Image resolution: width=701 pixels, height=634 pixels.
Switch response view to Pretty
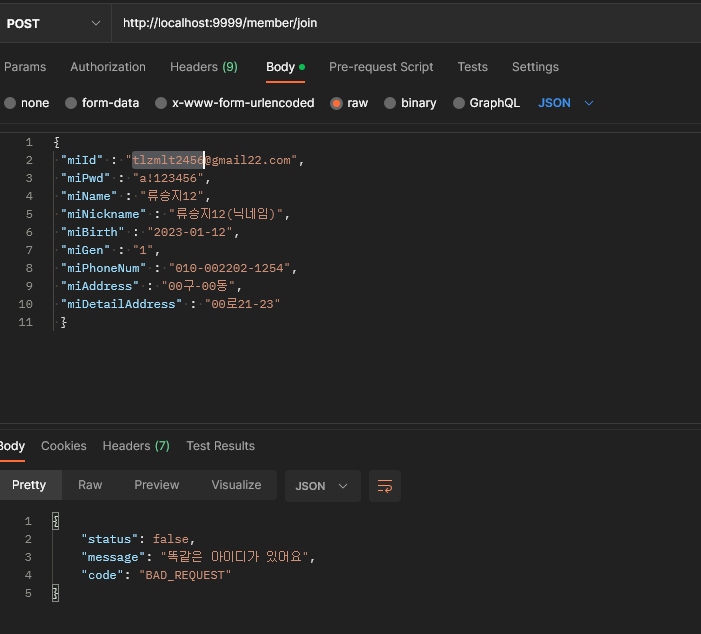[x=29, y=485]
